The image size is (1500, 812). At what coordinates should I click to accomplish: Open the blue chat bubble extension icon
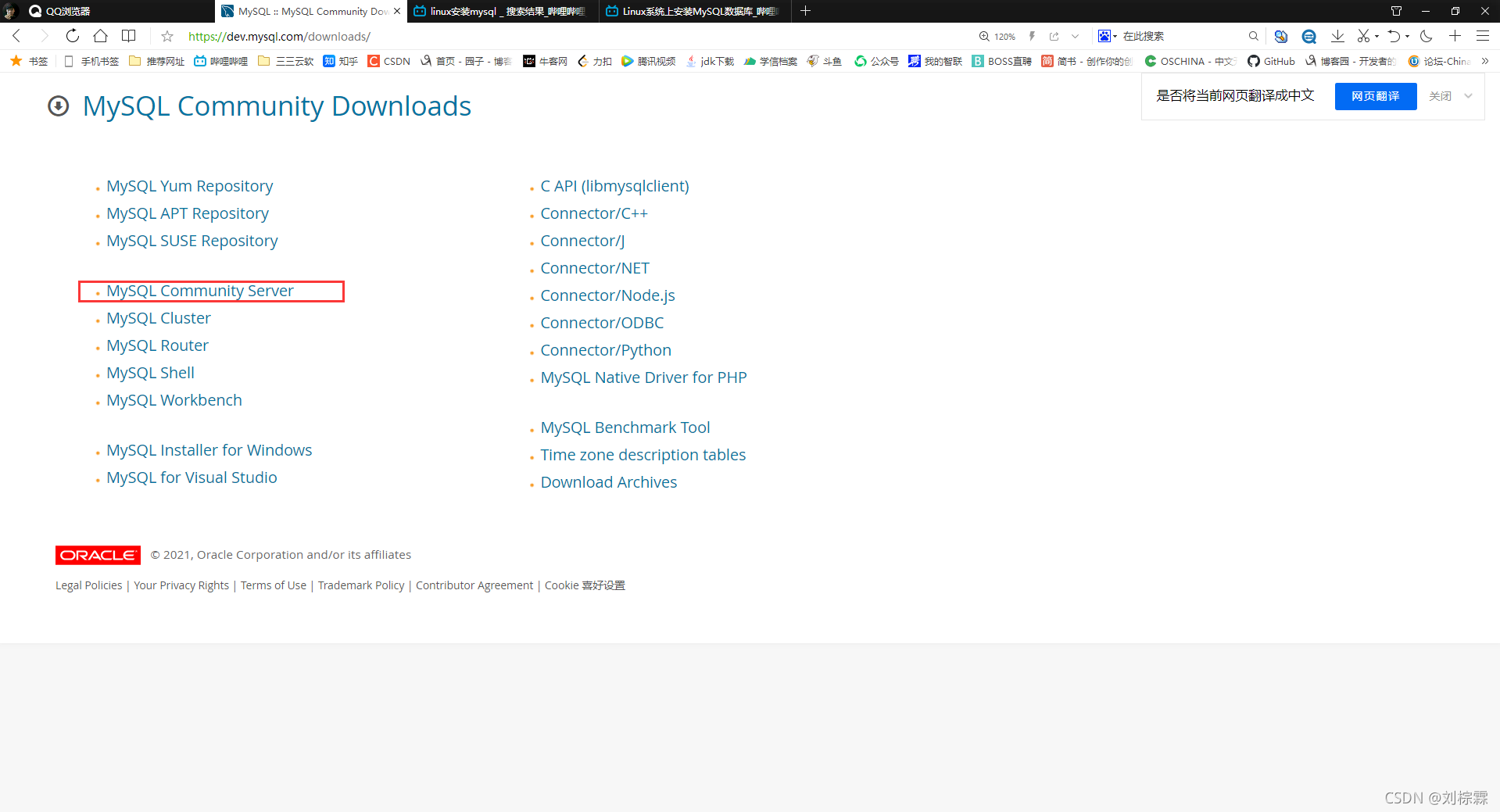tap(1309, 36)
